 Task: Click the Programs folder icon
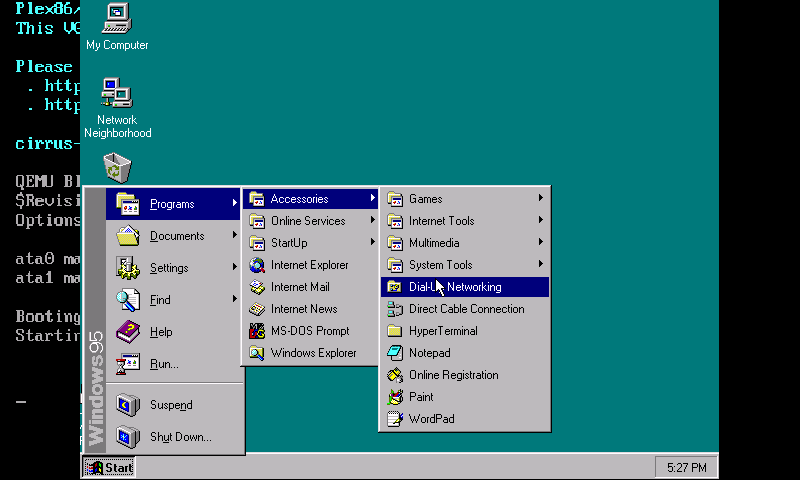(x=128, y=204)
